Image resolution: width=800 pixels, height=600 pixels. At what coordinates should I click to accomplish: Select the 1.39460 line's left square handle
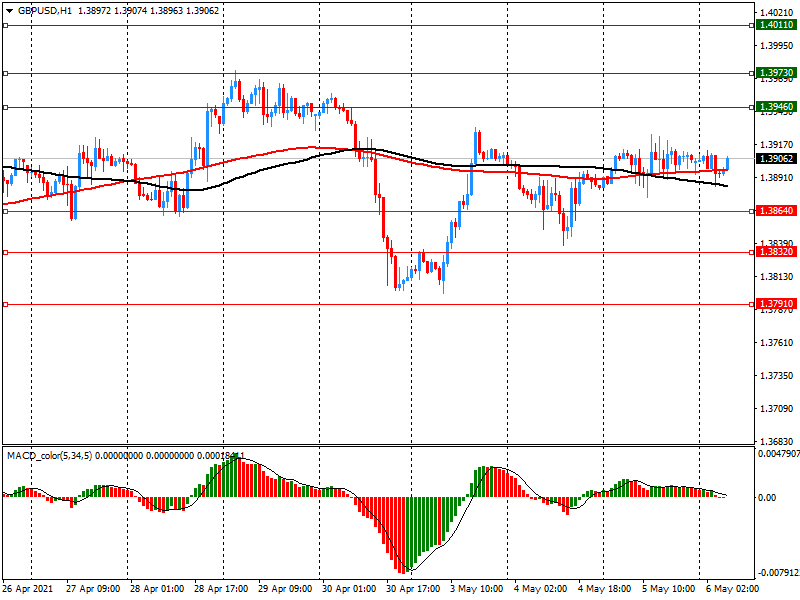click(x=6, y=107)
